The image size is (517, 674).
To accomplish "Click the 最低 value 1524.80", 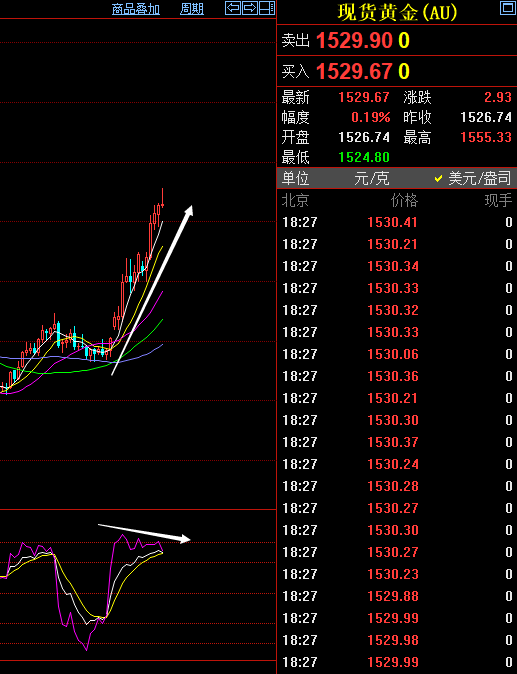I will (364, 157).
